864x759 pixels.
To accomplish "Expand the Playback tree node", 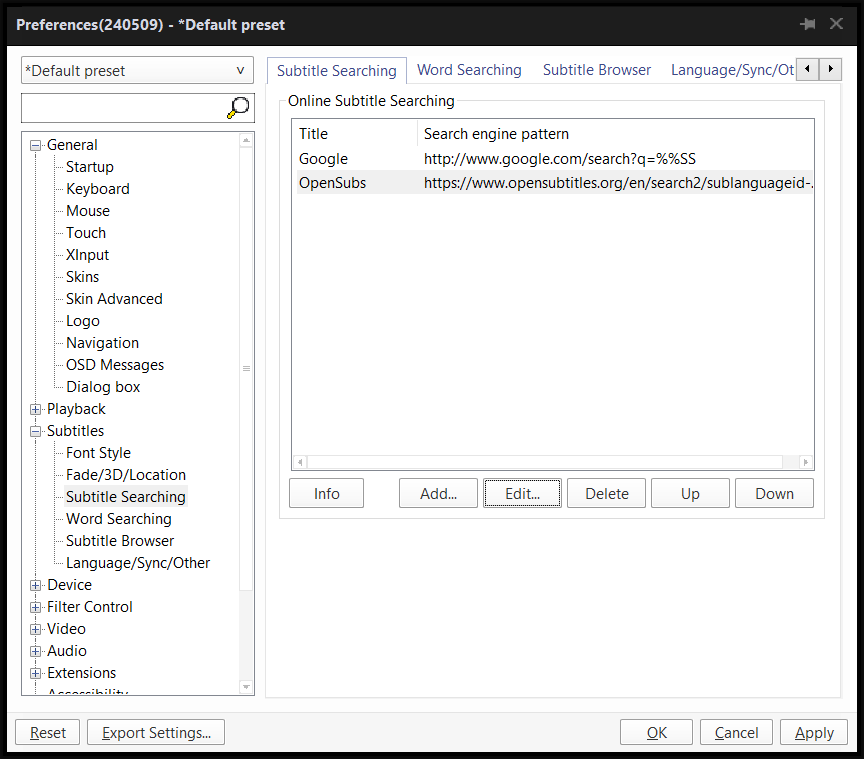I will point(36,410).
